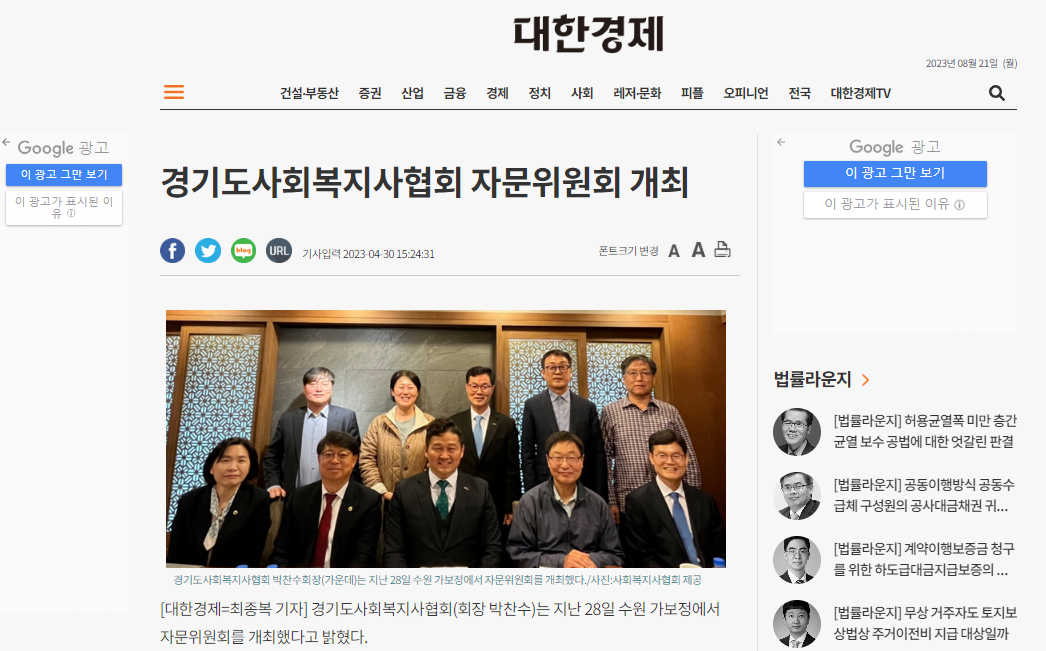Open the orange hamburger menu
The height and width of the screenshot is (651, 1046).
click(x=173, y=92)
